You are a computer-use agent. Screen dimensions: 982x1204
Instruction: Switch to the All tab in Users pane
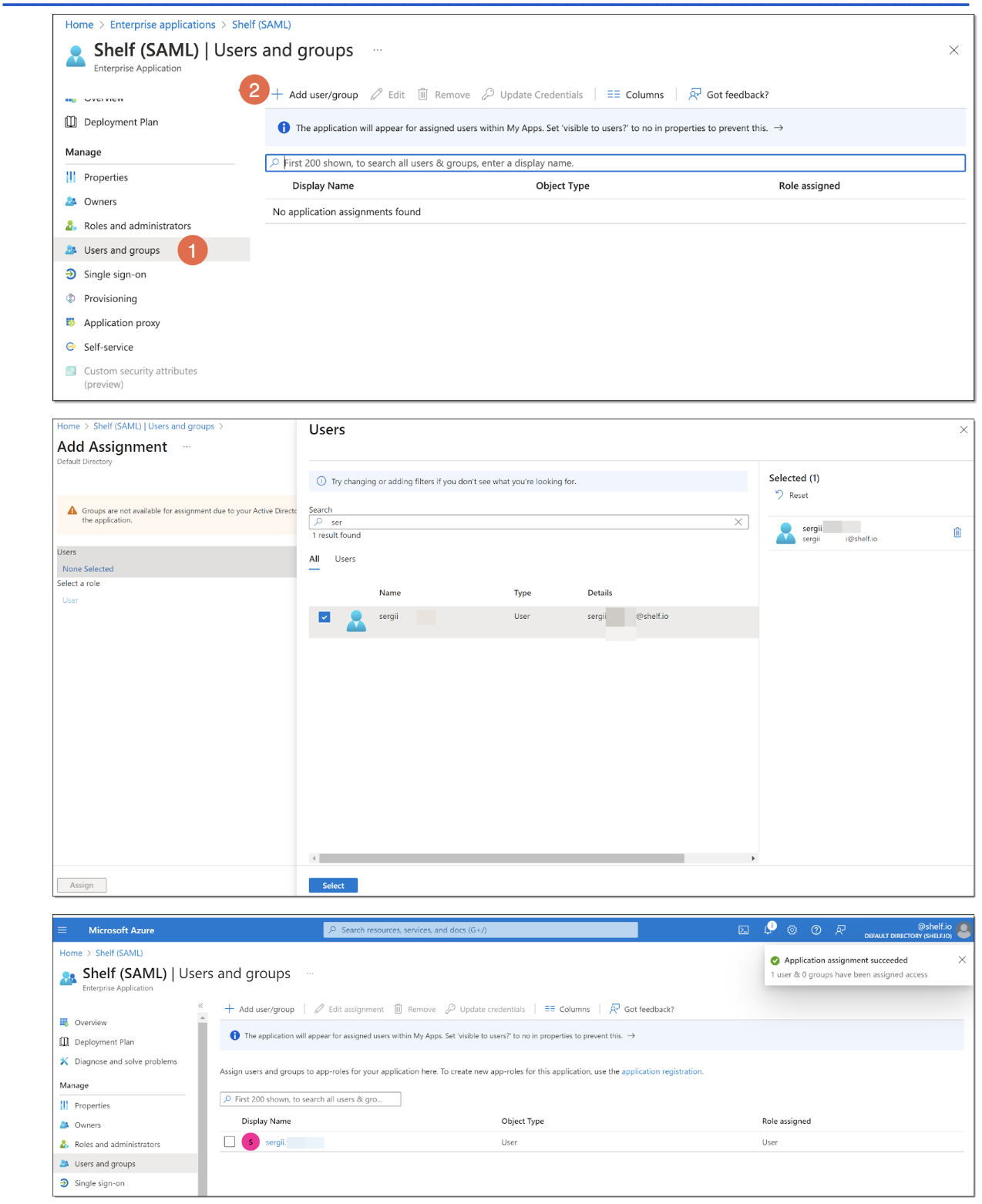tap(314, 559)
